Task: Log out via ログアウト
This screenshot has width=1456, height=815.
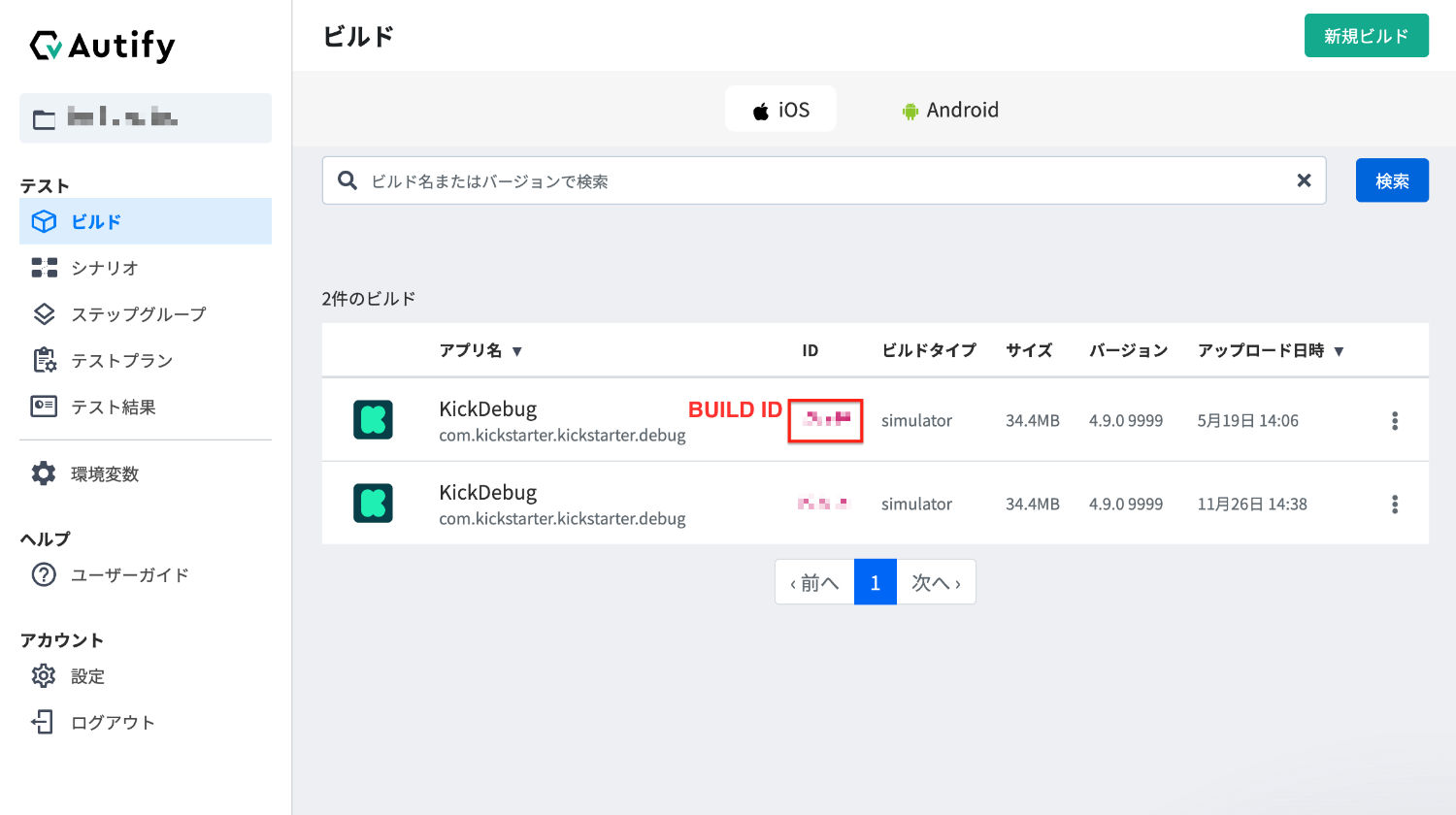Action: tap(113, 723)
